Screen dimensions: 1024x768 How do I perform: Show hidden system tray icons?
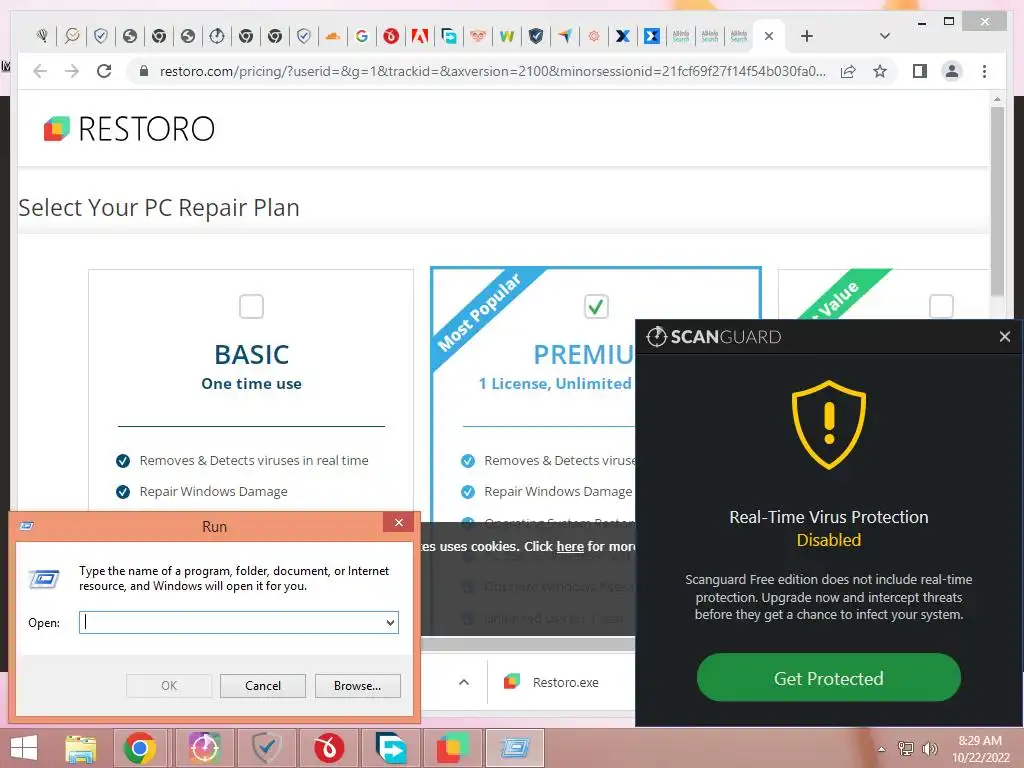click(x=882, y=749)
